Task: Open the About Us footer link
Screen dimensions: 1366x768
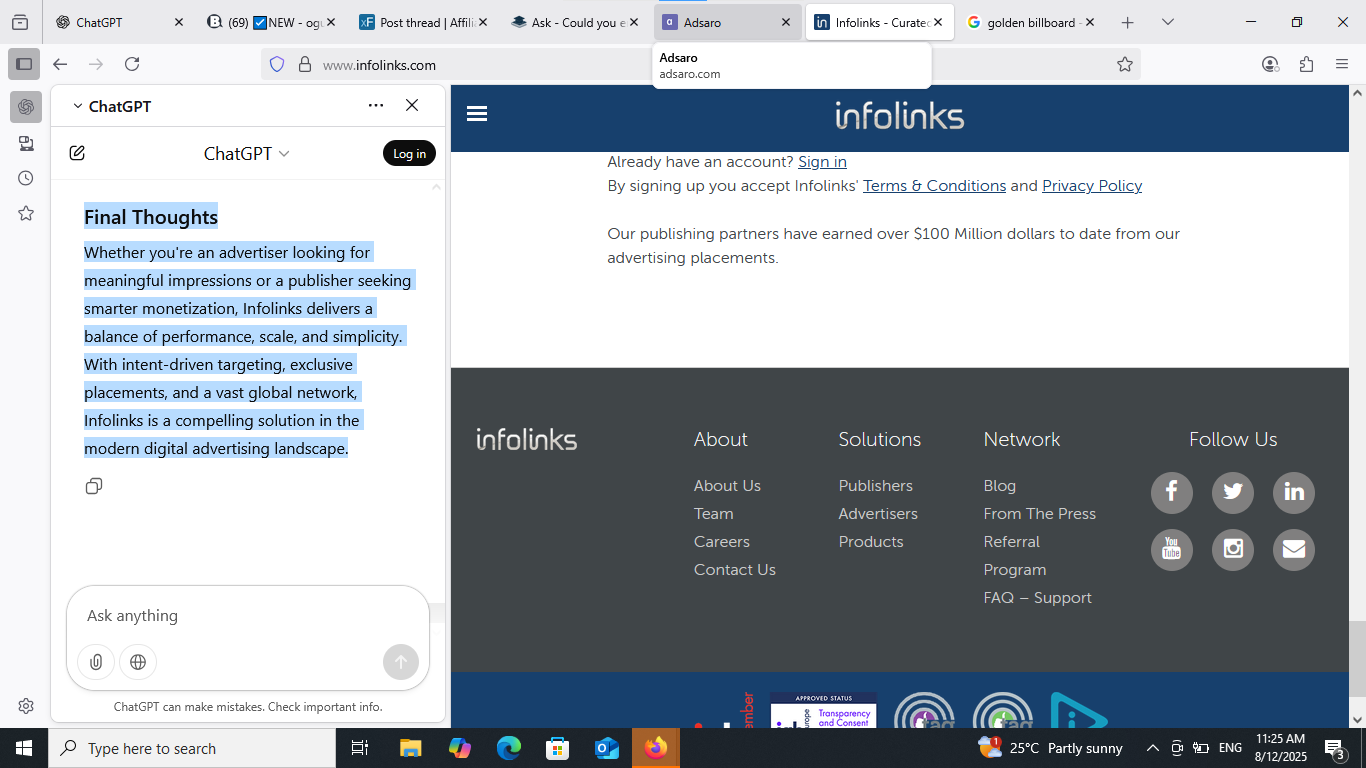Action: (727, 486)
